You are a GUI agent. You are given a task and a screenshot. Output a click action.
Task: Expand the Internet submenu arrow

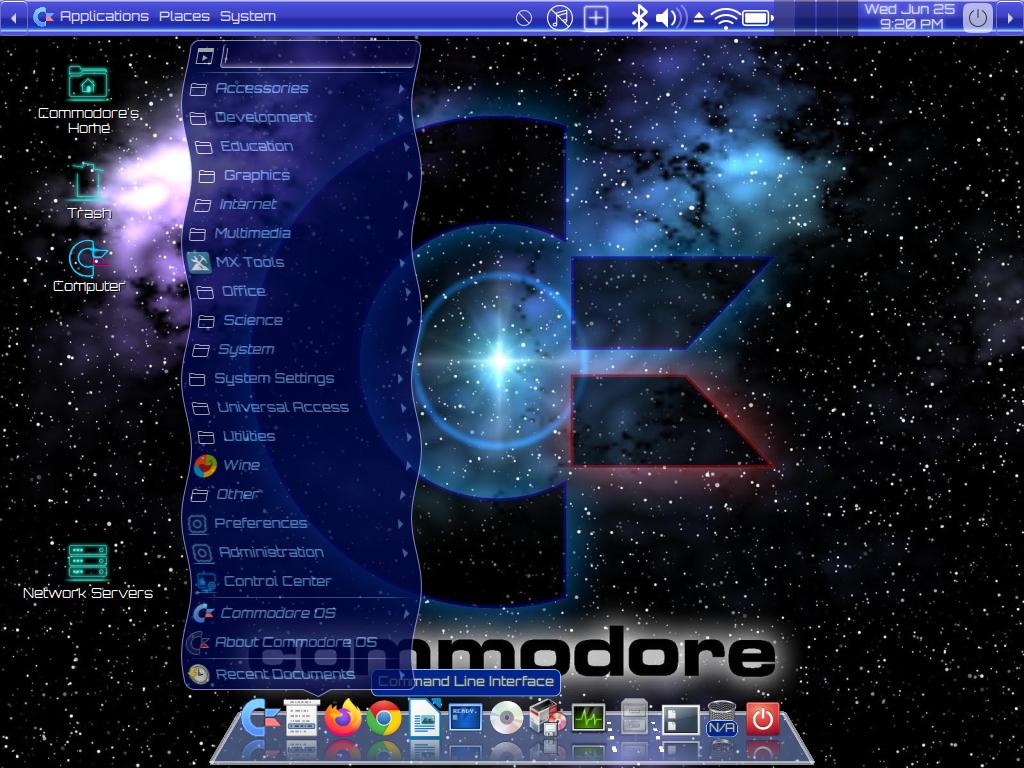pos(406,204)
